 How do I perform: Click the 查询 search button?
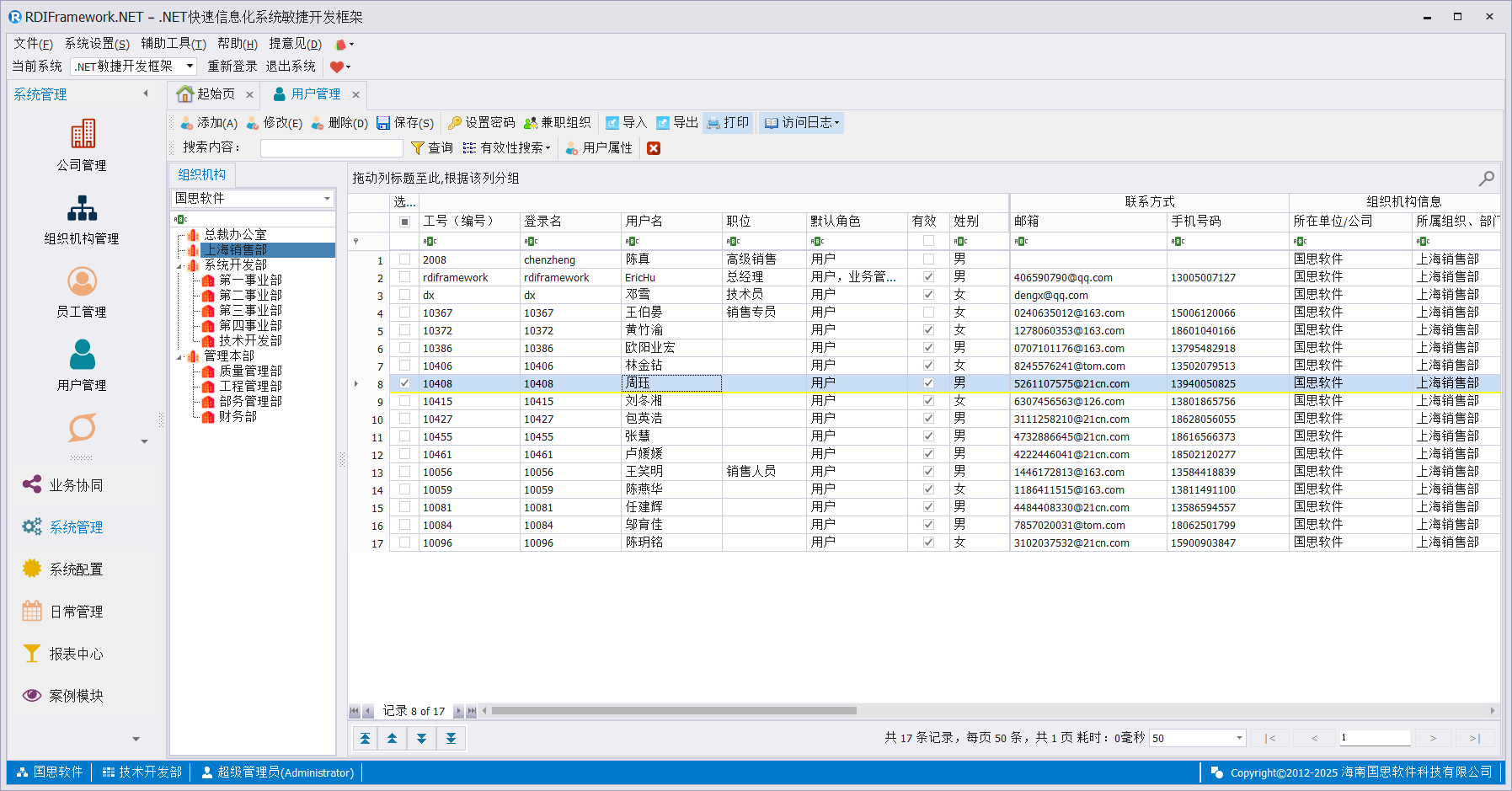[431, 148]
